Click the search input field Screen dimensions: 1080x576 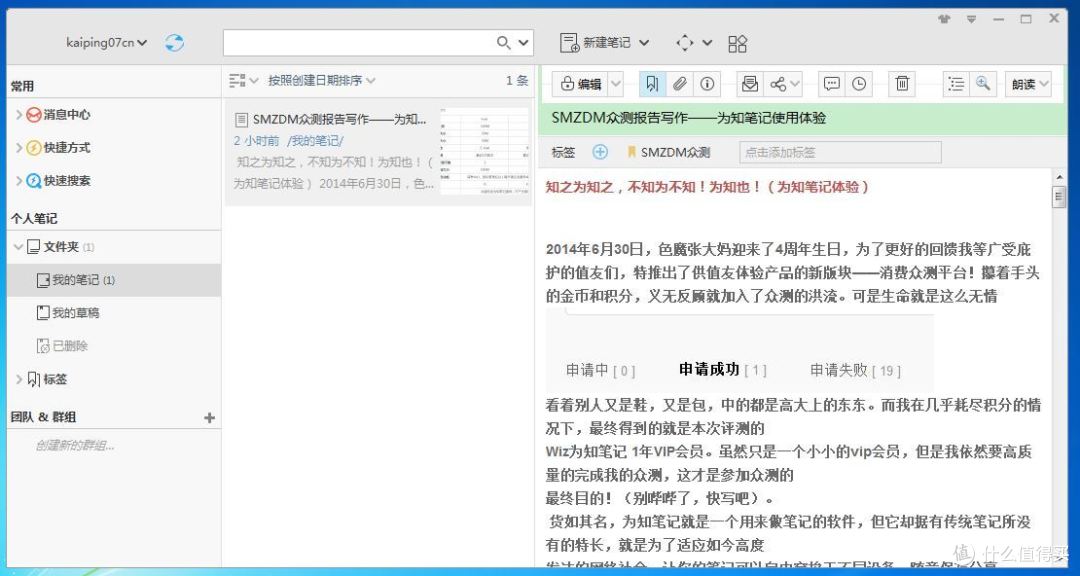coord(358,43)
